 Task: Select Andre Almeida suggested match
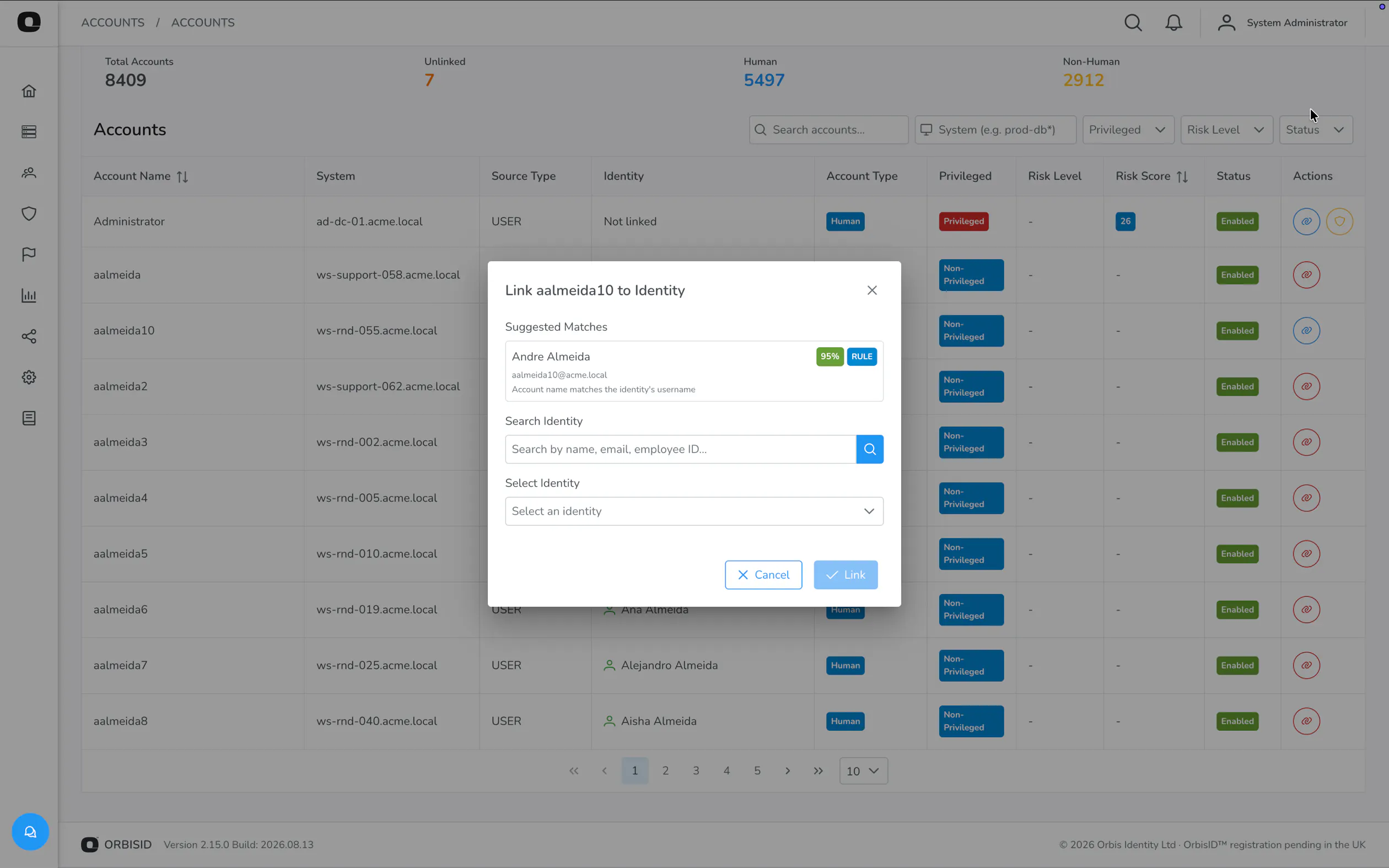coord(694,371)
